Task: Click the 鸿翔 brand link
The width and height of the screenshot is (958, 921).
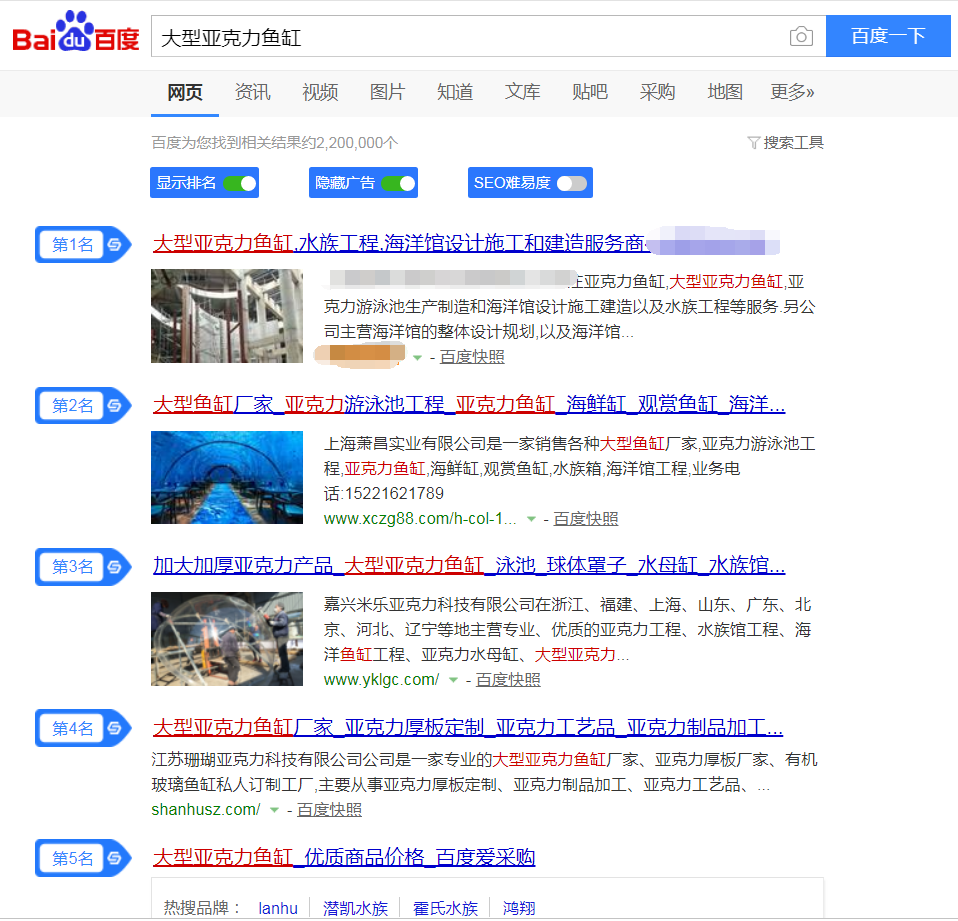Action: pos(519,909)
